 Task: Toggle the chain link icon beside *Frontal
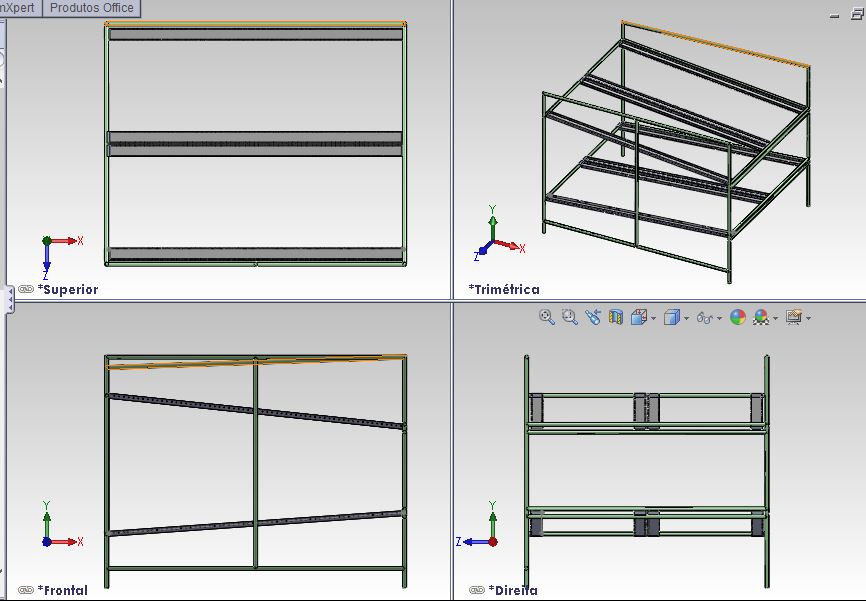point(24,590)
